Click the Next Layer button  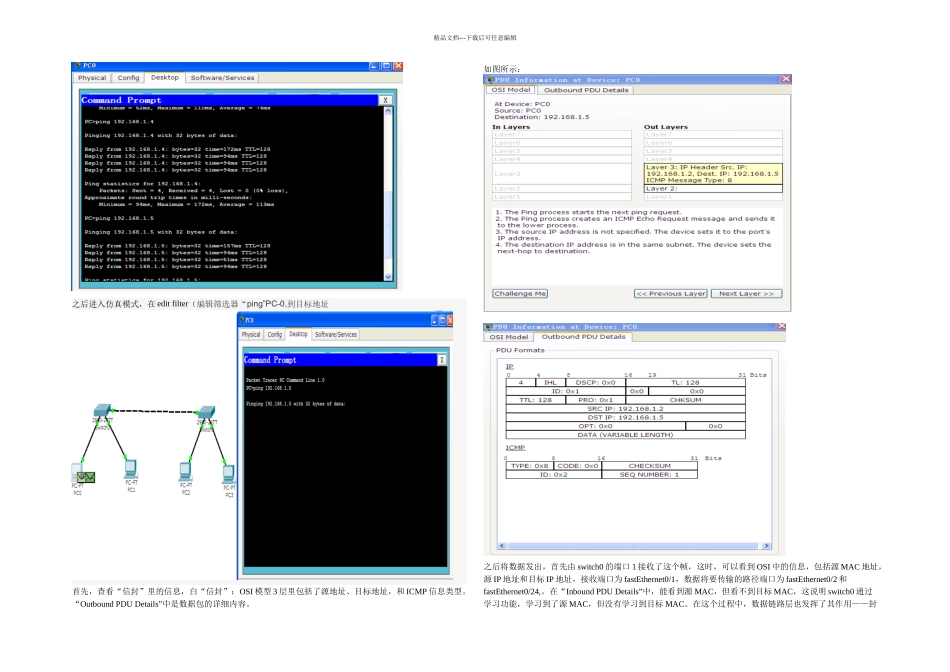[746, 293]
